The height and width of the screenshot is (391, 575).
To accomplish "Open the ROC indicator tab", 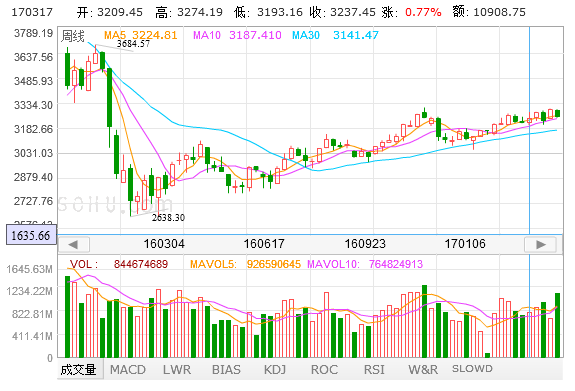I will (x=324, y=370).
